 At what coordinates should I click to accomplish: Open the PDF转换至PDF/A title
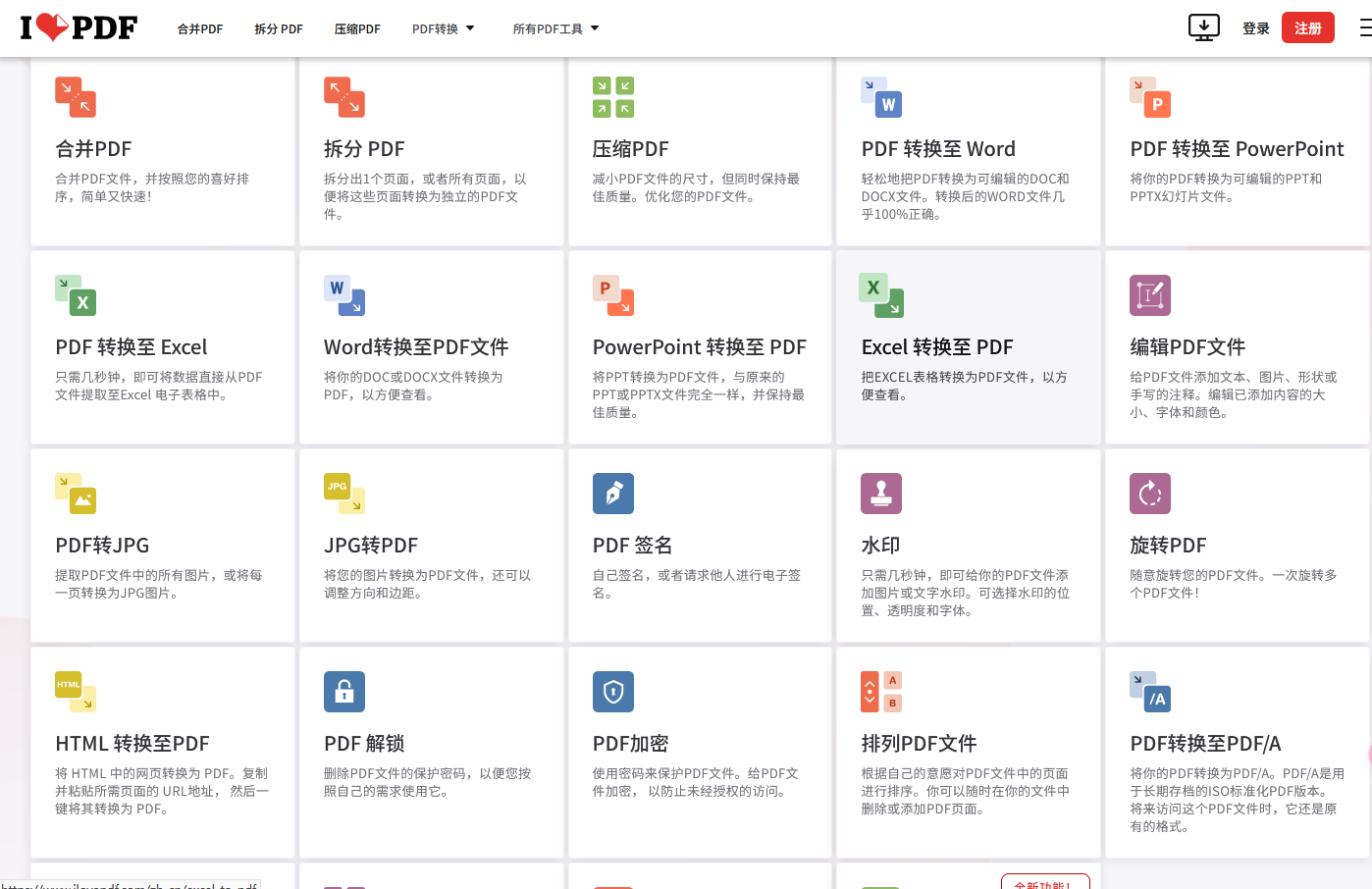coord(1205,744)
